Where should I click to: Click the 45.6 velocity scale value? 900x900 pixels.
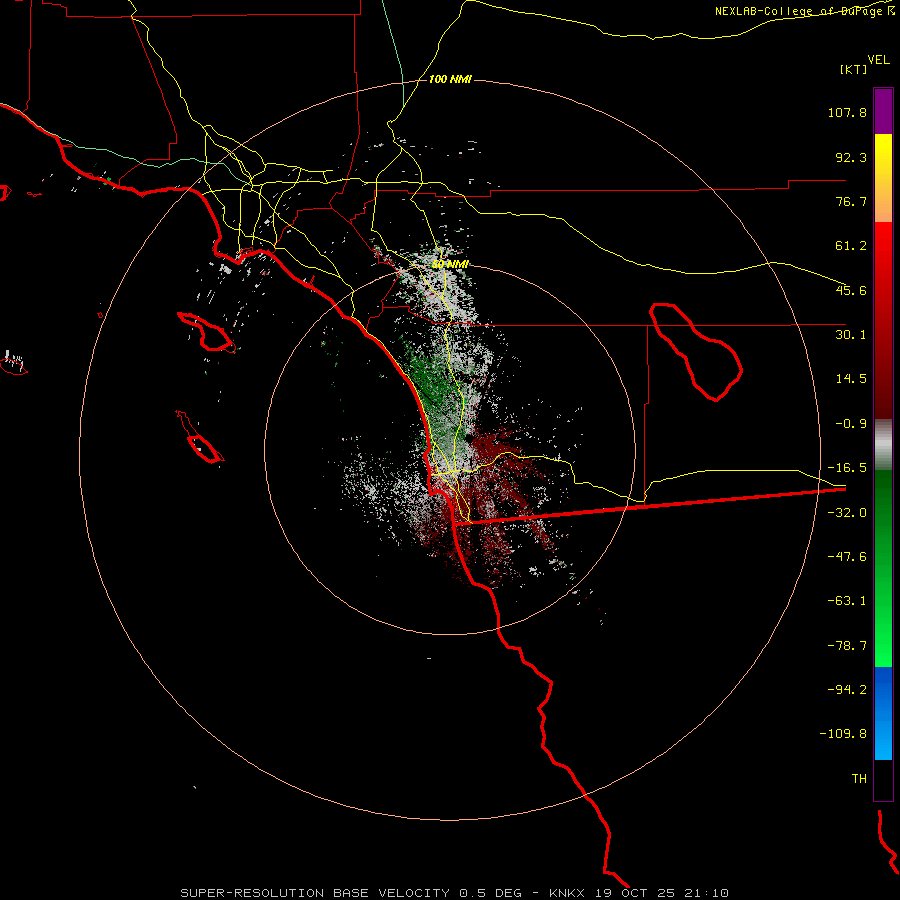coord(851,290)
